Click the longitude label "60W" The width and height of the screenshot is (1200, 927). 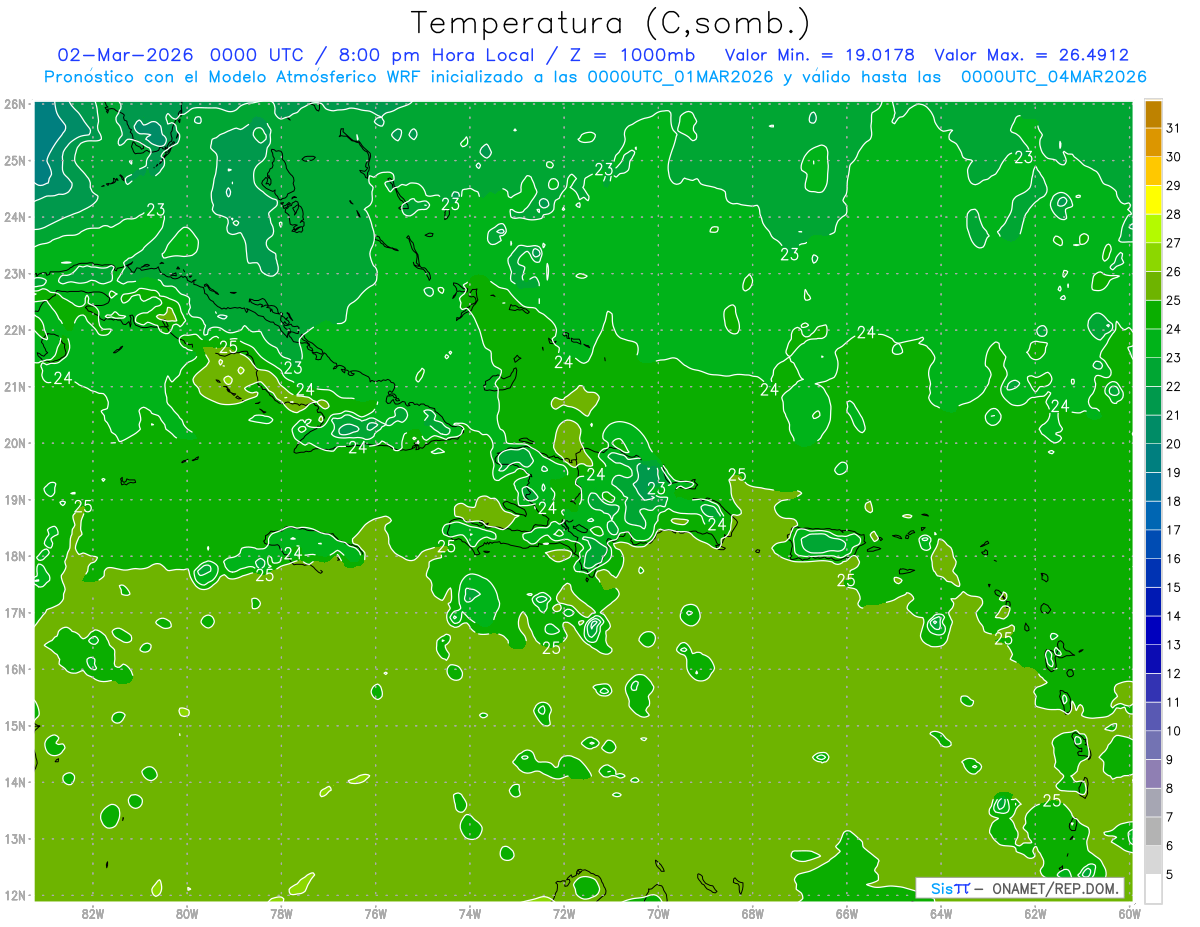1129,913
